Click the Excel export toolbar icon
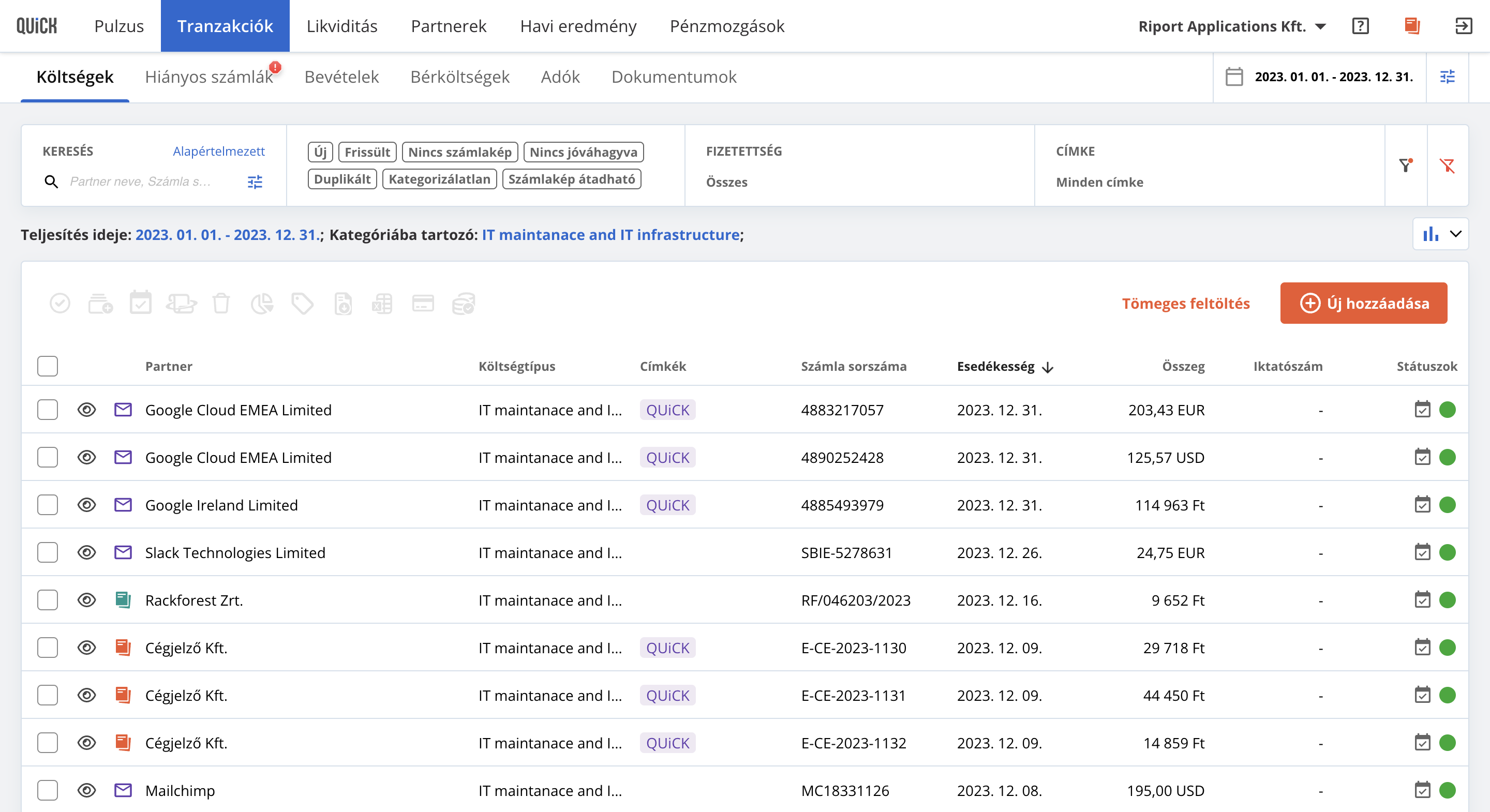 pos(382,303)
